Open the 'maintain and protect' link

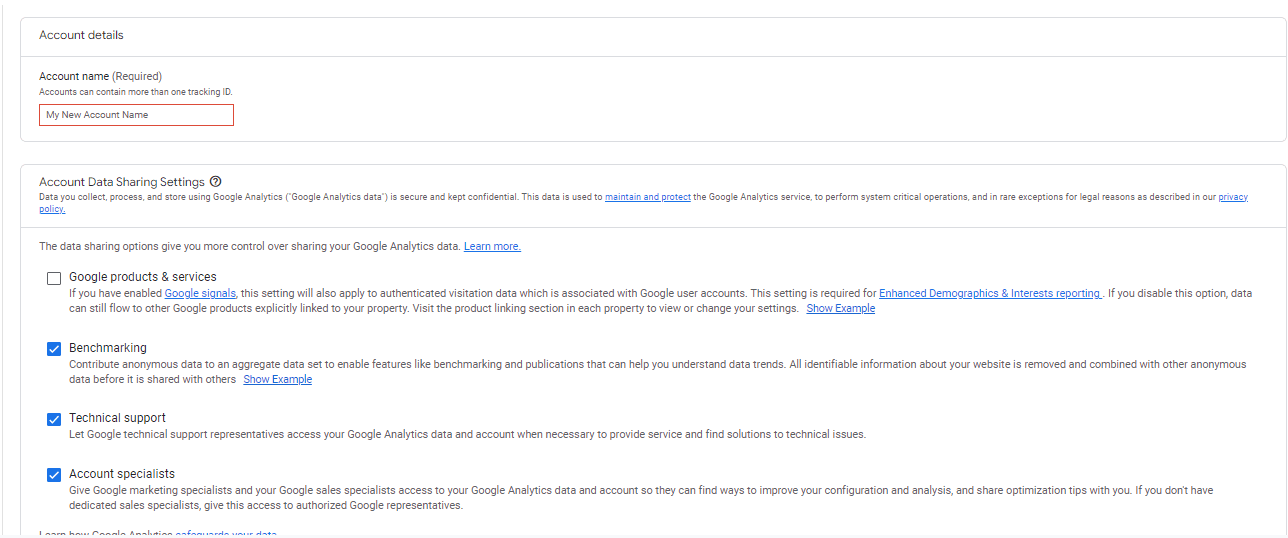click(x=648, y=197)
